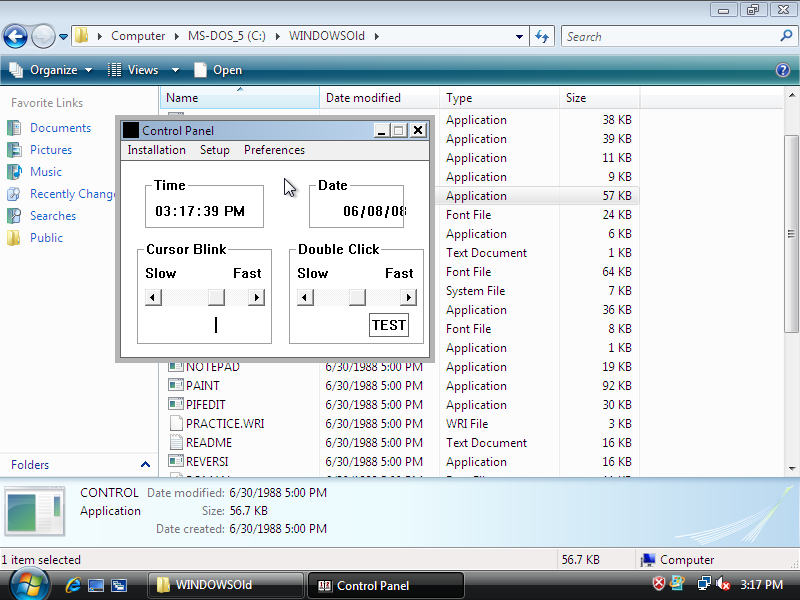Click the Back navigation arrow button
This screenshot has height=600, width=800.
pyautogui.click(x=15, y=37)
